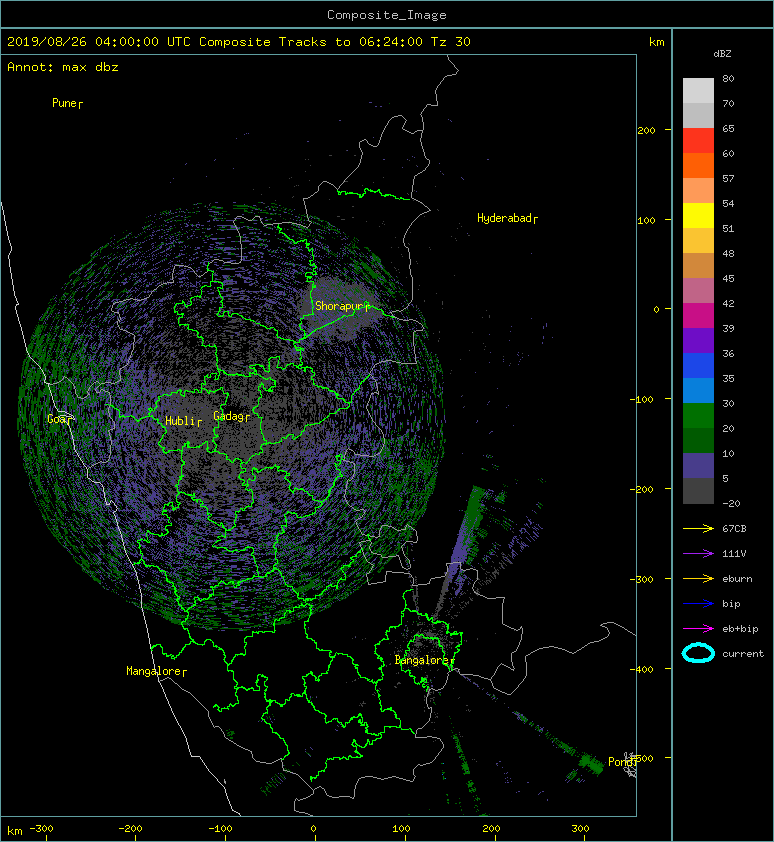Viewport: 774px width, 842px height.
Task: Click the '-300' tick label on horizontal axis
Action: (41, 829)
